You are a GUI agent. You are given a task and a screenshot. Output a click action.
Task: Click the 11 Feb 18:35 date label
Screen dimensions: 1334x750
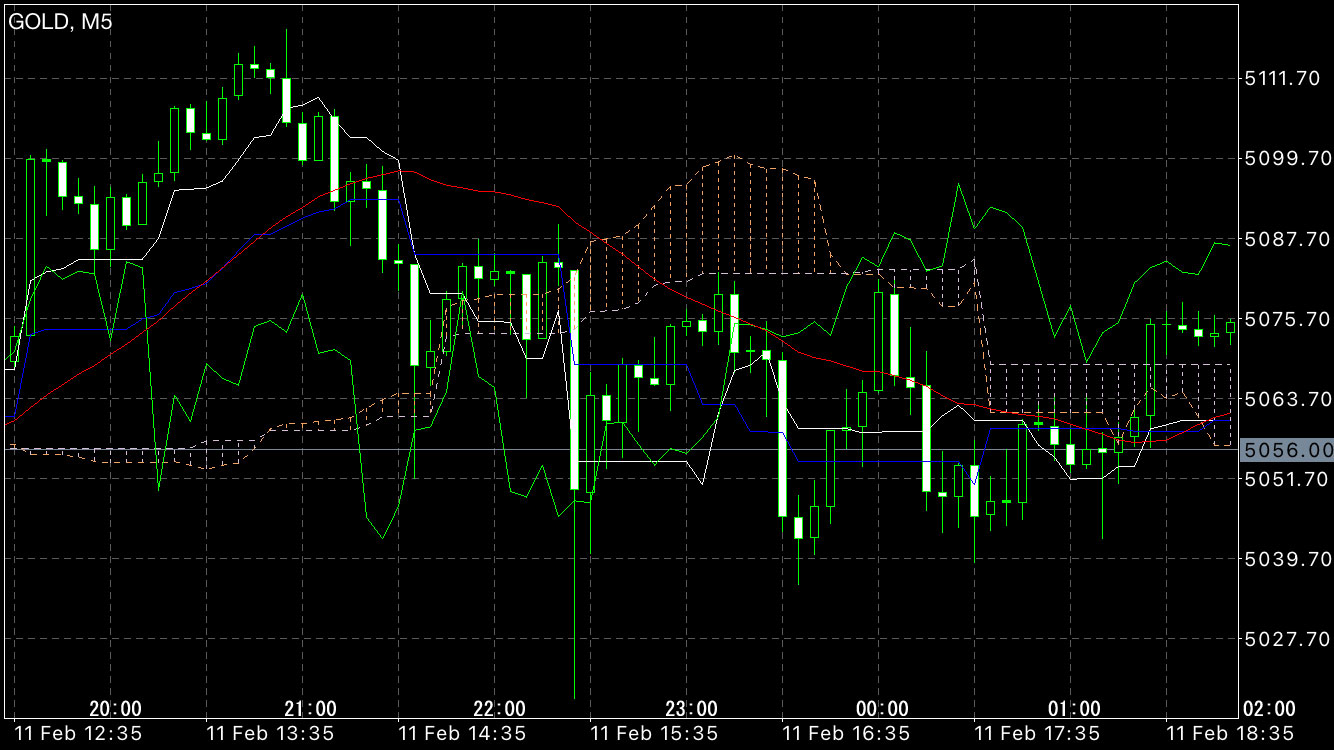(1230, 733)
